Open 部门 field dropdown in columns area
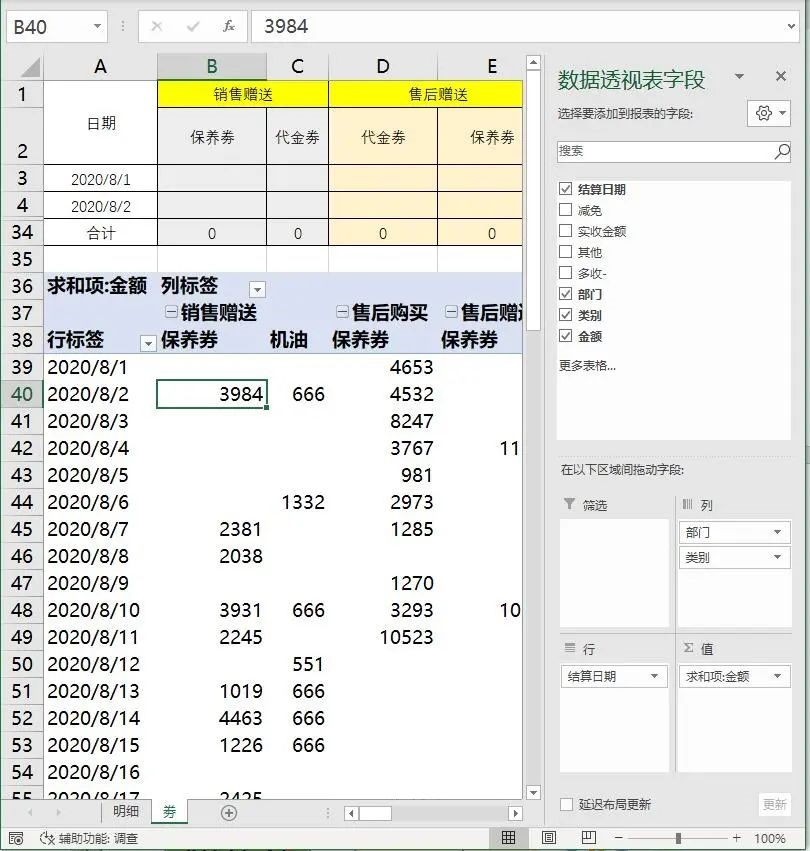The height and width of the screenshot is (851, 810). [777, 532]
